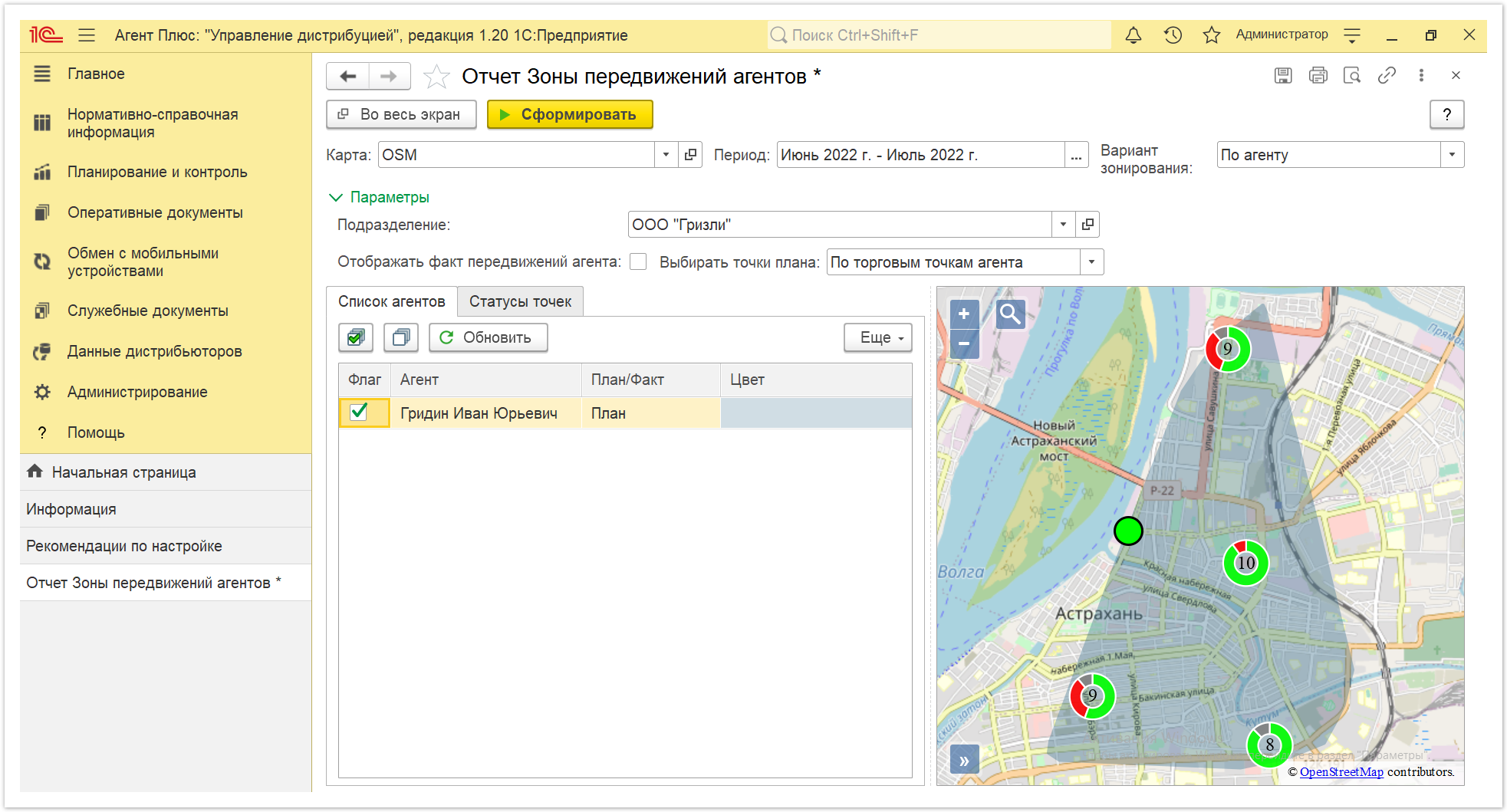
Task: Open the history clock icon
Action: [1173, 35]
